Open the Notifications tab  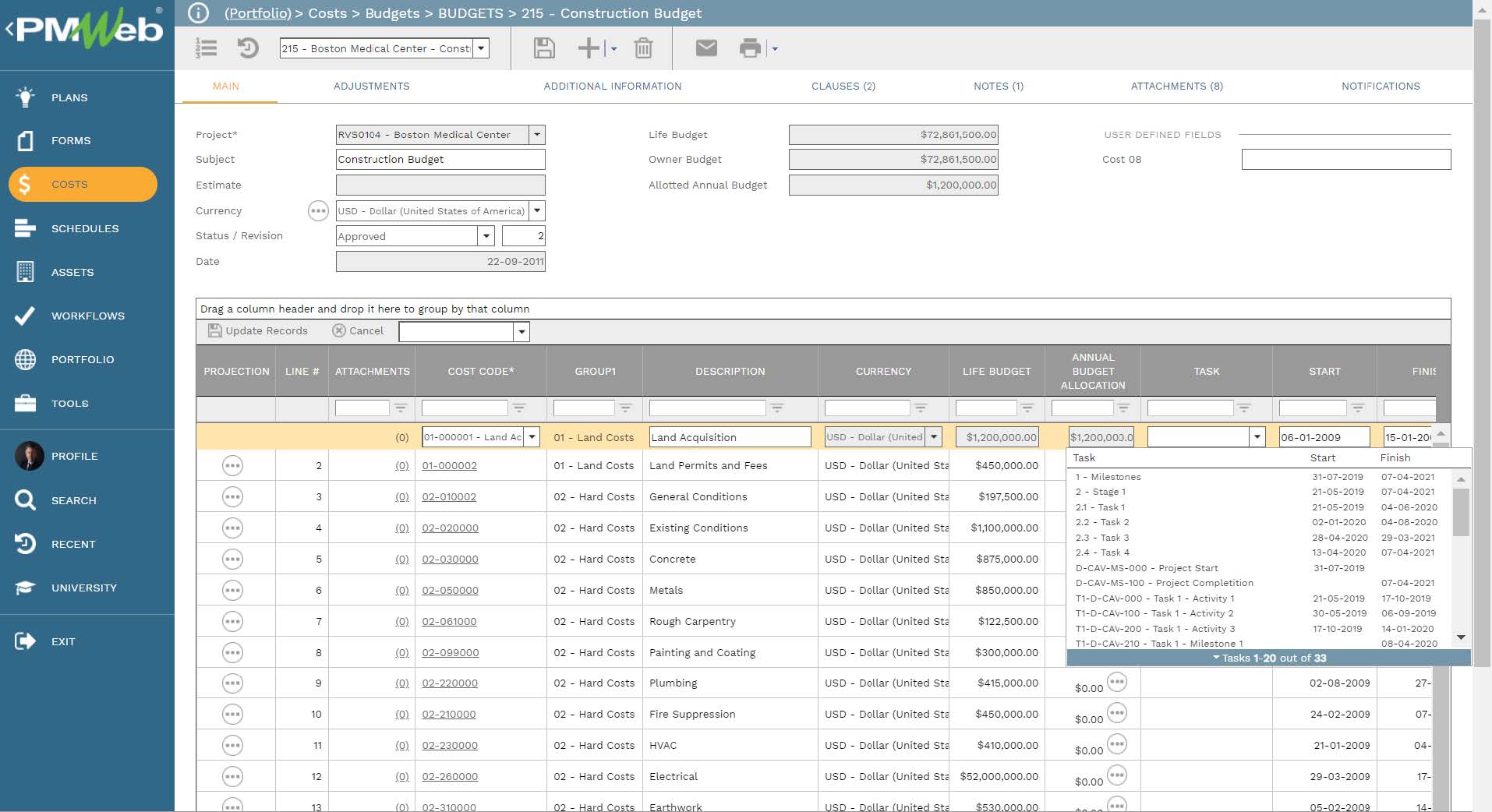point(1381,86)
